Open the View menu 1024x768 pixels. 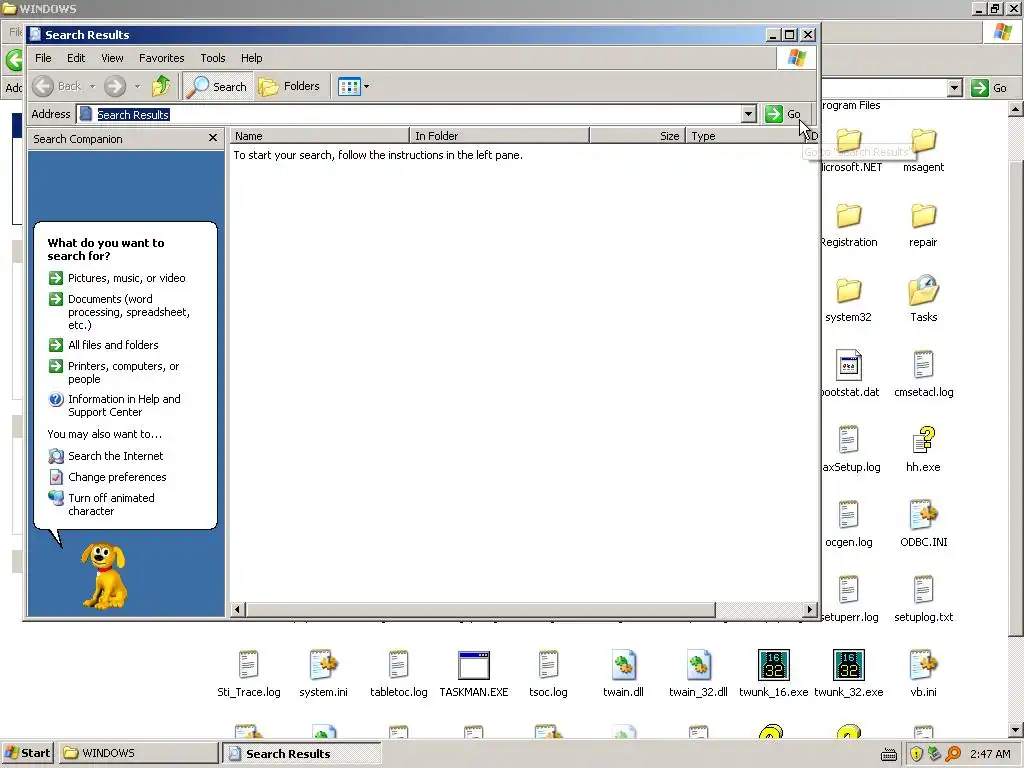[x=112, y=58]
